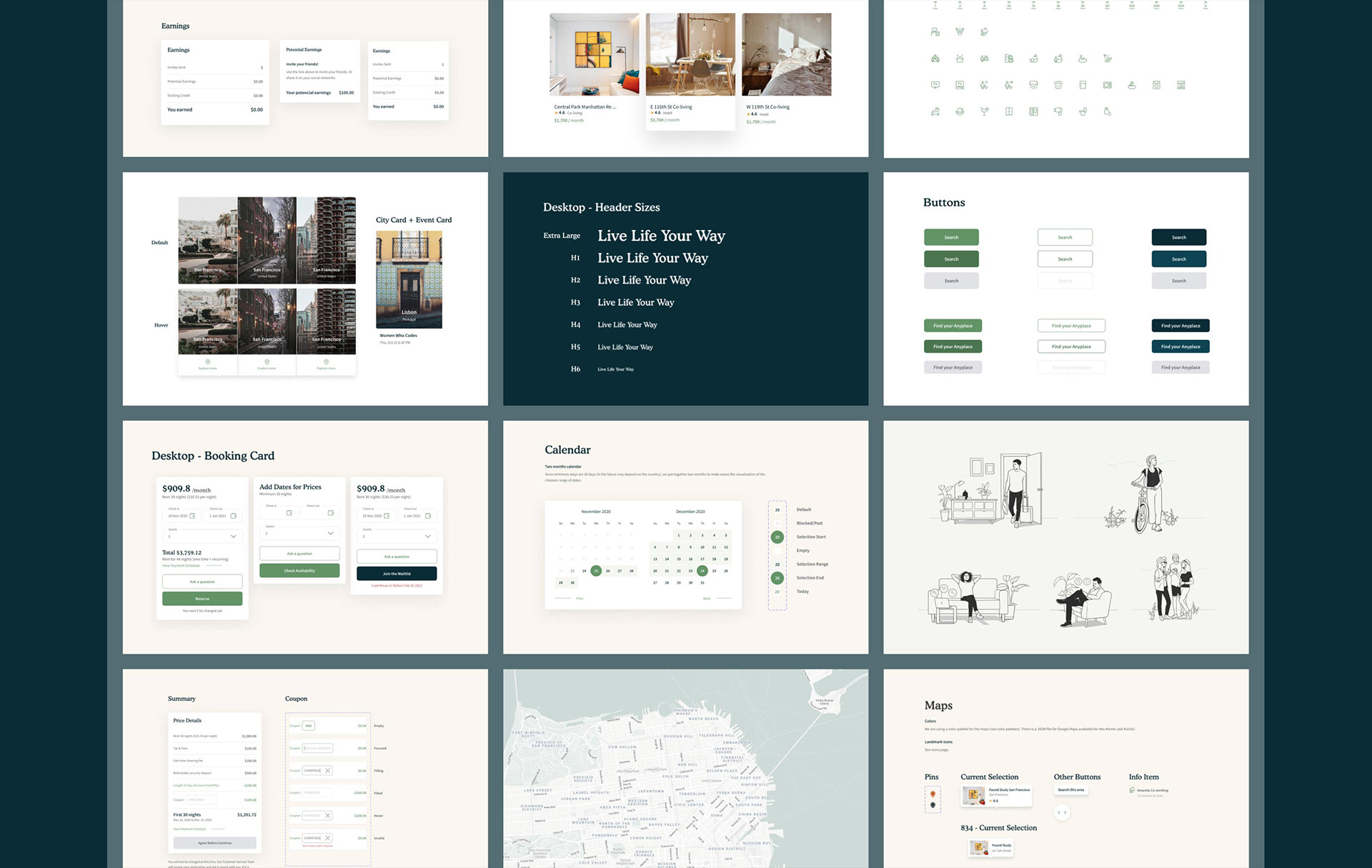Click the telephone amenity icon
This screenshot has width=1372, height=868.
click(x=1058, y=85)
